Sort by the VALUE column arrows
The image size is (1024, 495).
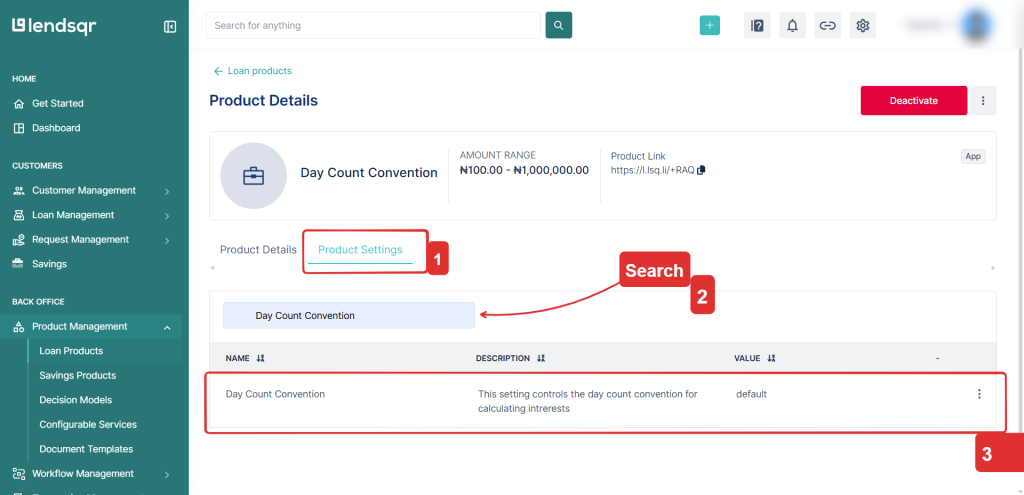click(x=771, y=359)
